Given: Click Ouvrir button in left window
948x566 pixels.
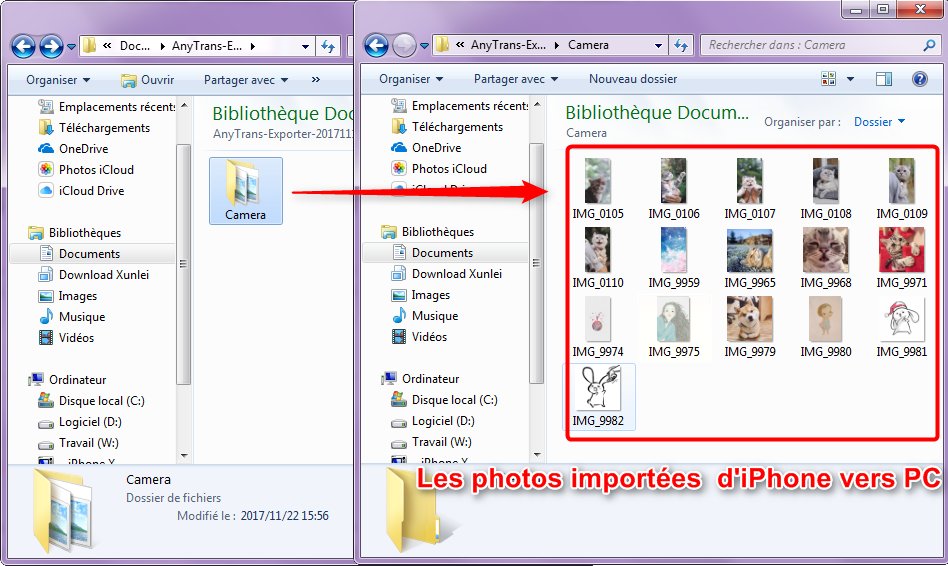Looking at the screenshot, I should coord(148,80).
